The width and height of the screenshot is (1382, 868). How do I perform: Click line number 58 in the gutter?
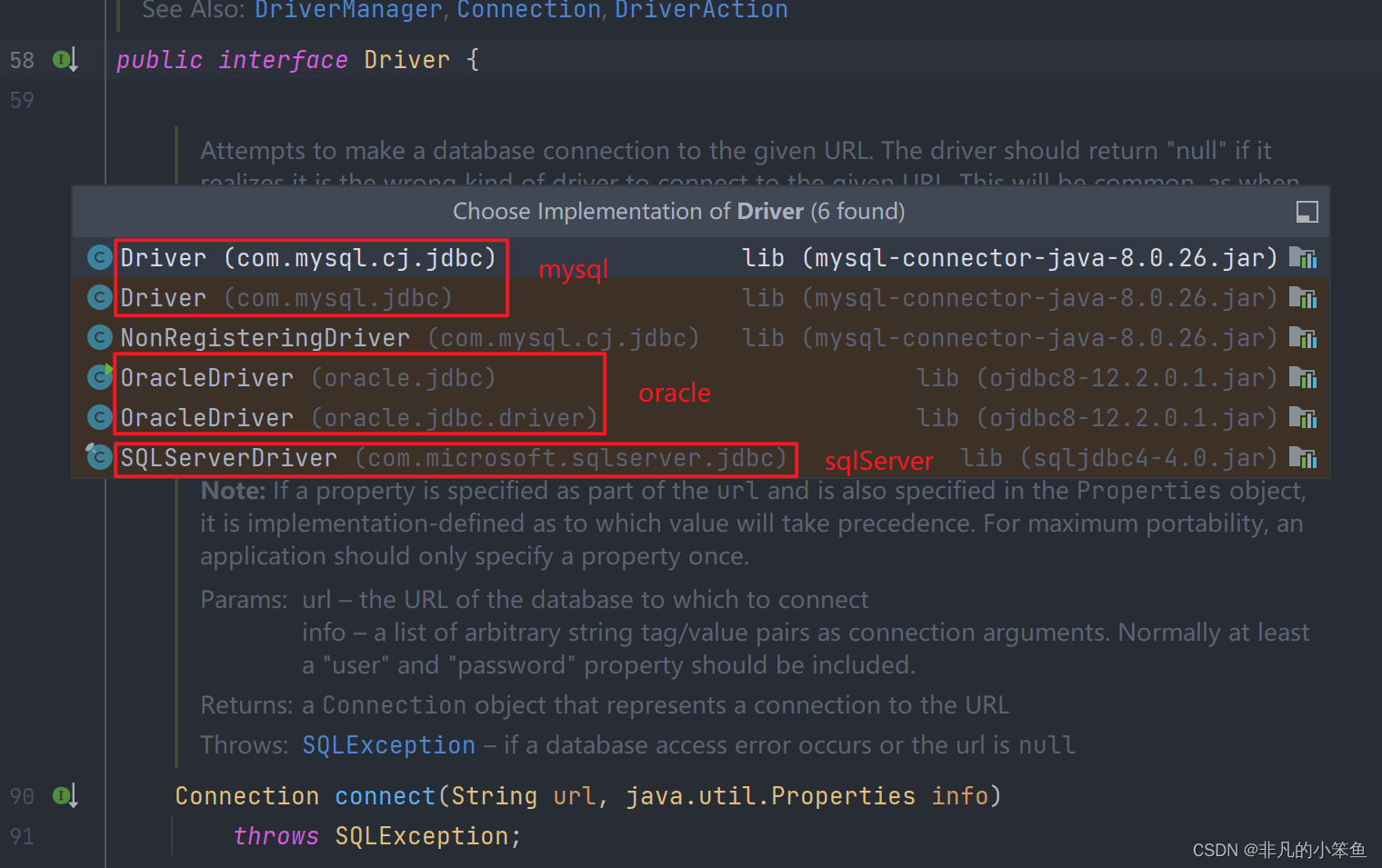point(22,60)
